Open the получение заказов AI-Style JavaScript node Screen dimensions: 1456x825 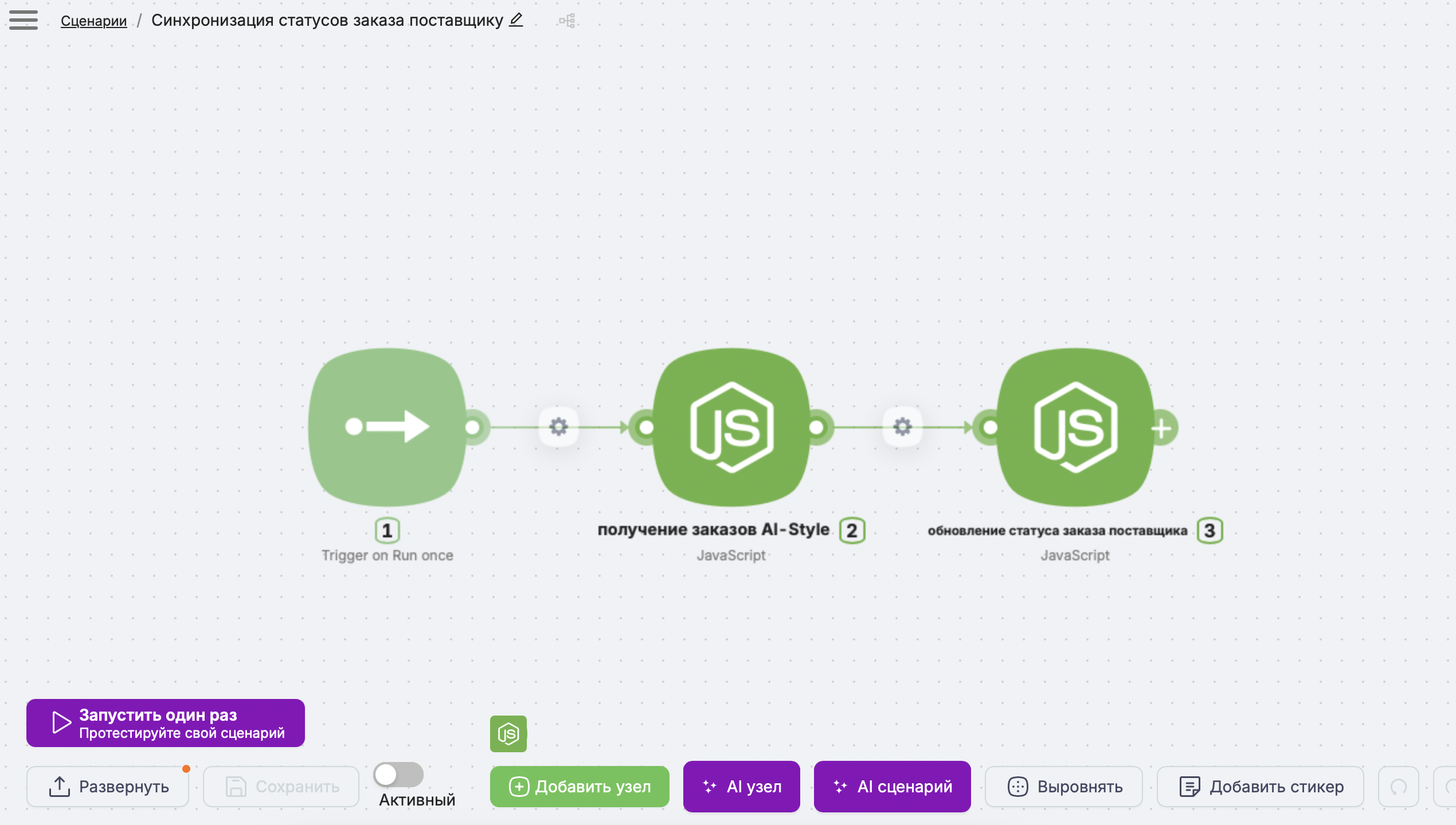tap(731, 427)
